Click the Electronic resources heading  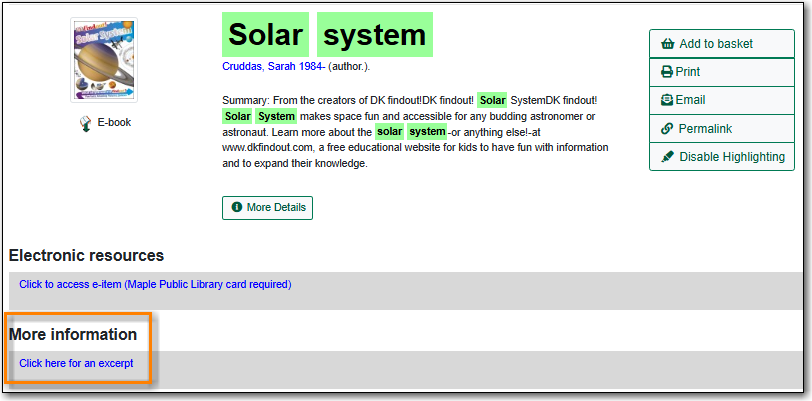click(86, 255)
